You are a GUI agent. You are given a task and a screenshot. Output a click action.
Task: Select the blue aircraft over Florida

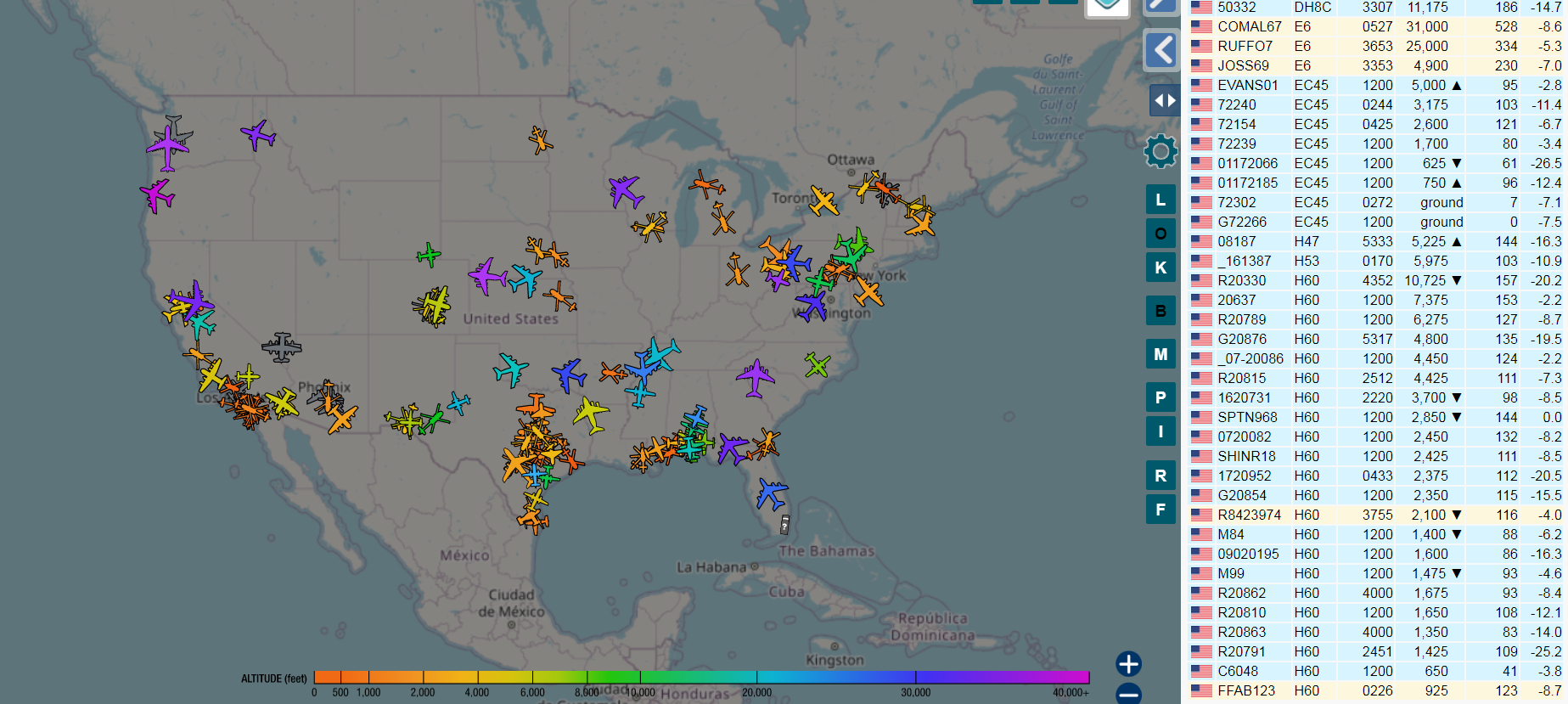[772, 493]
